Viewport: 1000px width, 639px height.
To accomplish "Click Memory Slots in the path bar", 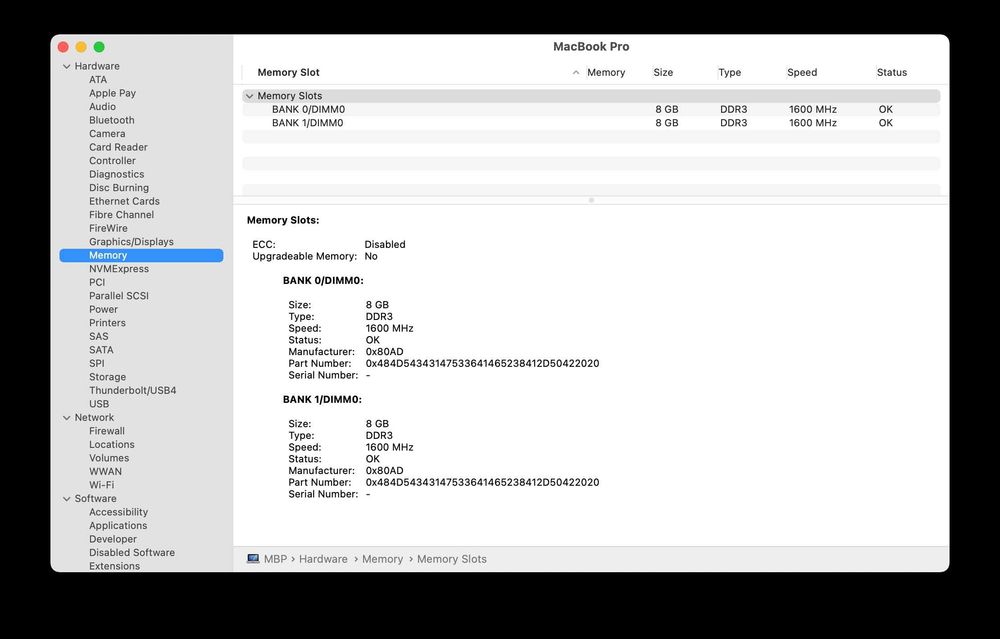I will (x=452, y=559).
